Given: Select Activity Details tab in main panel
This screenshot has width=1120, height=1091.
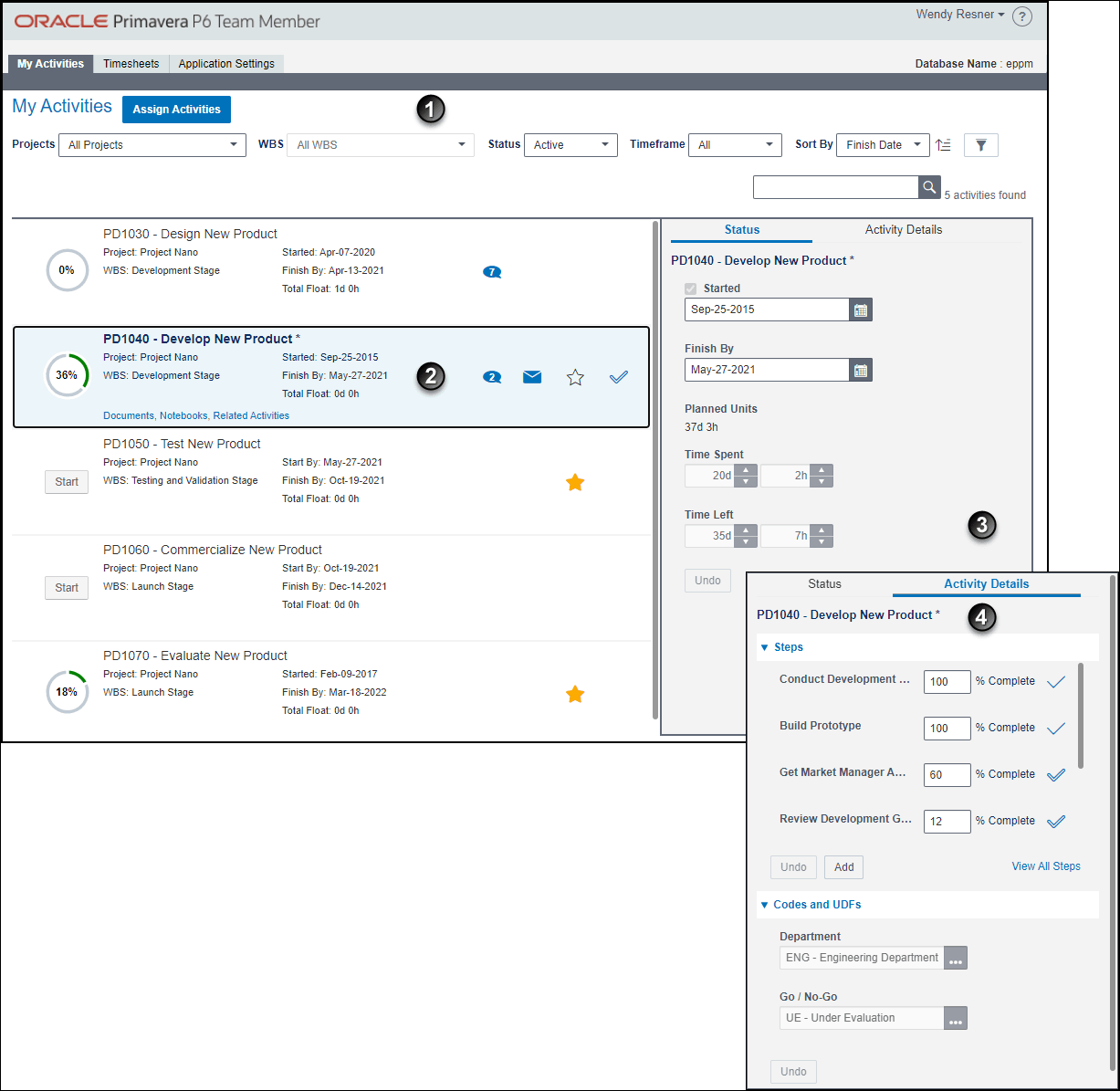Looking at the screenshot, I should coord(904,230).
